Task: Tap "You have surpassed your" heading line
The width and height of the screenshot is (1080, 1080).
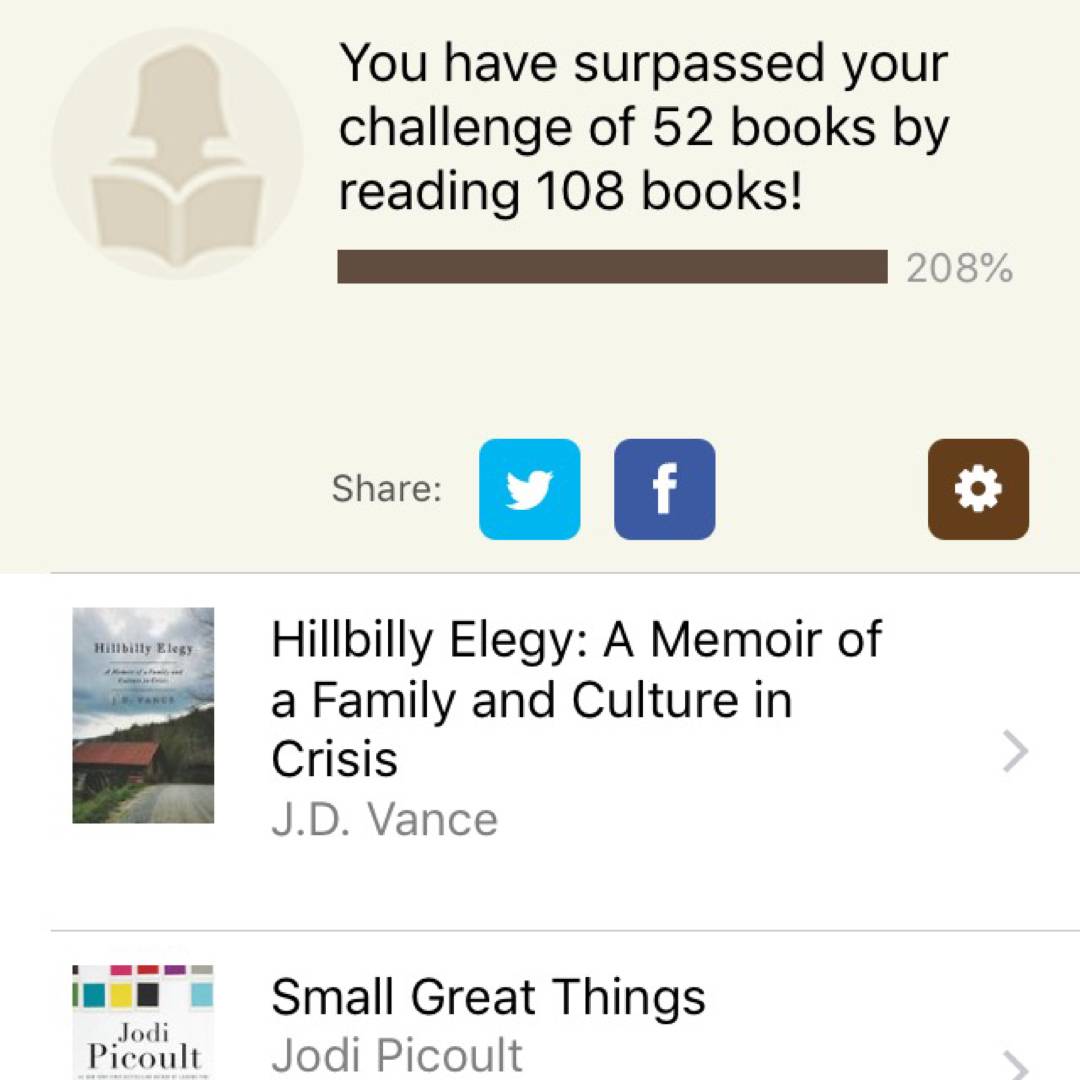Action: 643,65
